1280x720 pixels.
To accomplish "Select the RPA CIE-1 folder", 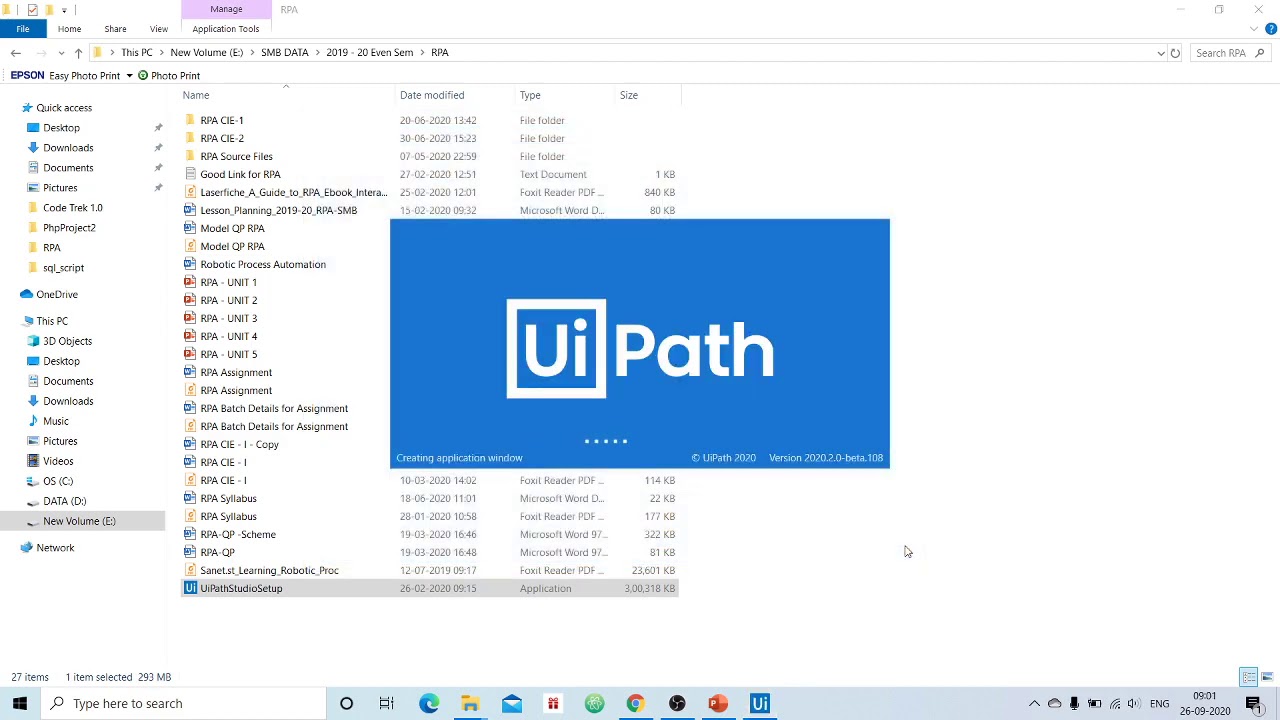I will [x=222, y=120].
